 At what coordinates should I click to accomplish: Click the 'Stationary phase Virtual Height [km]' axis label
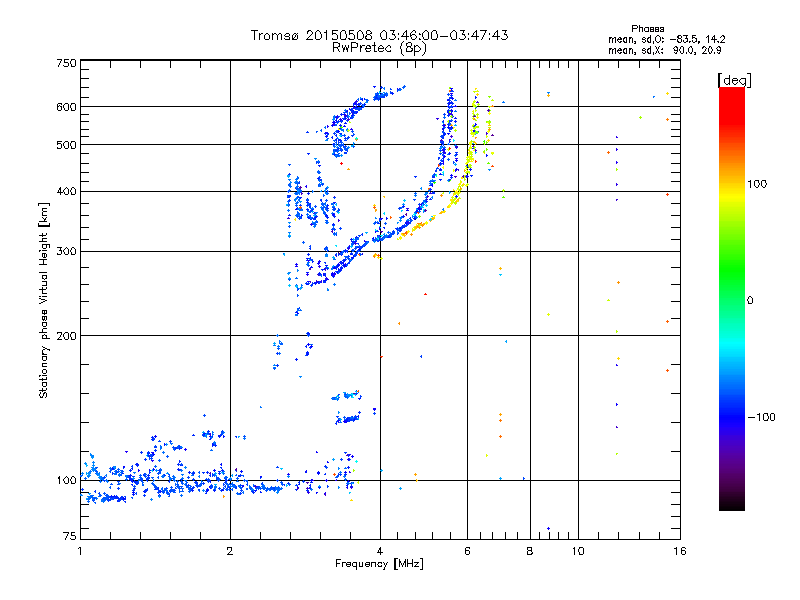[44, 300]
